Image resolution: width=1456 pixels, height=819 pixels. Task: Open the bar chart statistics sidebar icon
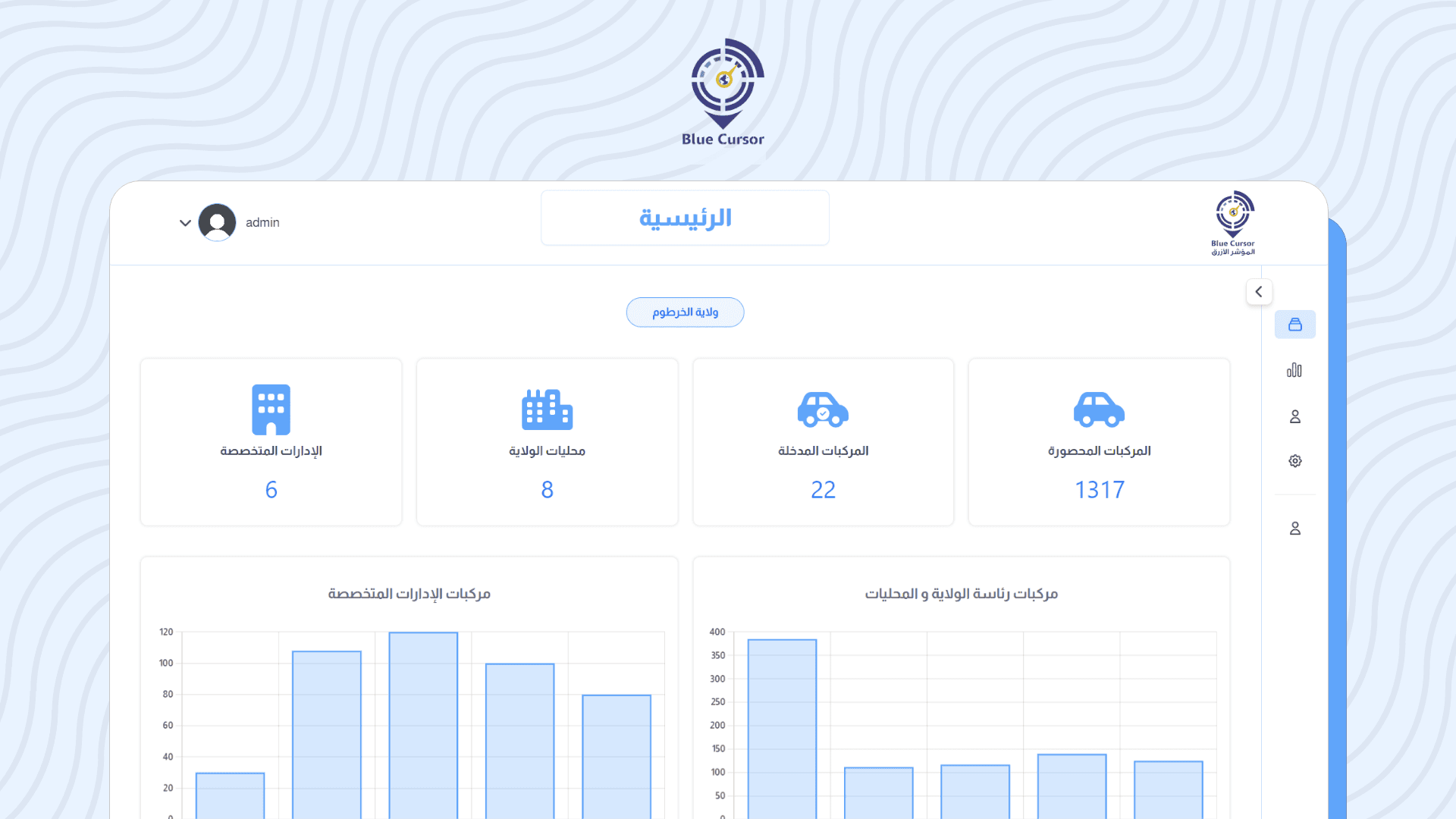(1294, 370)
